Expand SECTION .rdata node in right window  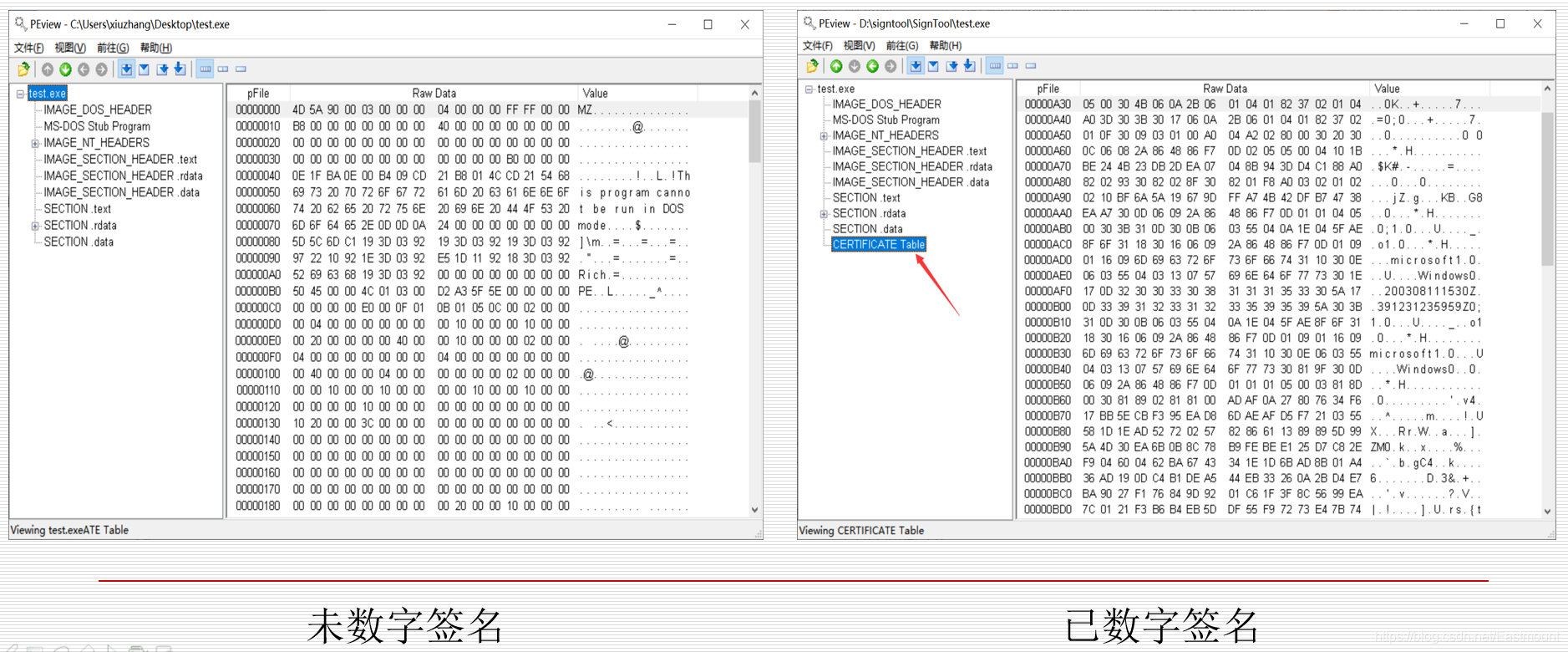pos(824,214)
